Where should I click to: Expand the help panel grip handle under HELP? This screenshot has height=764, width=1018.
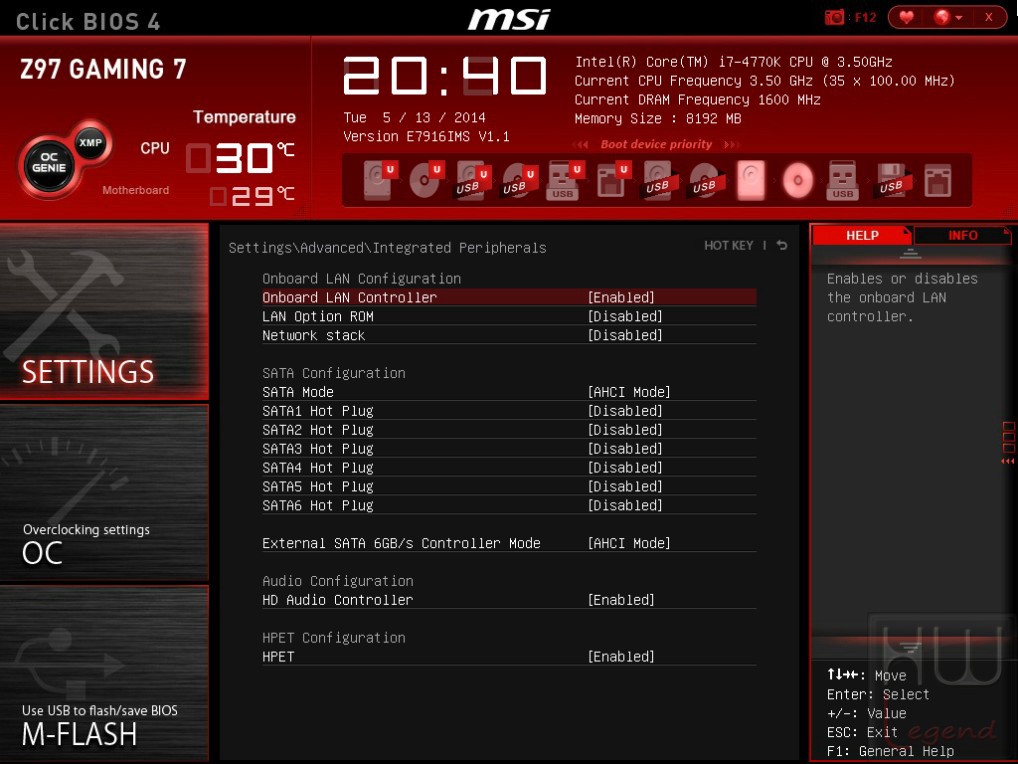910,254
